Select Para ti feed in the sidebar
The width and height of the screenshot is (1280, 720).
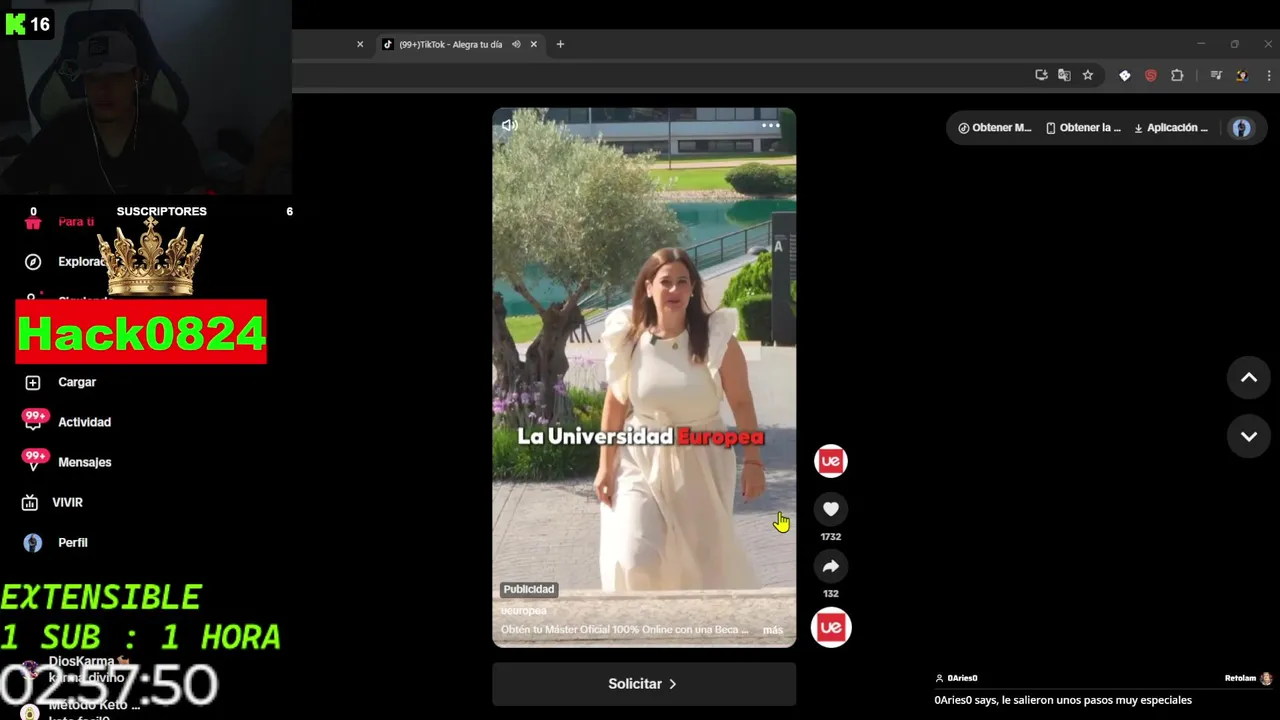click(75, 222)
